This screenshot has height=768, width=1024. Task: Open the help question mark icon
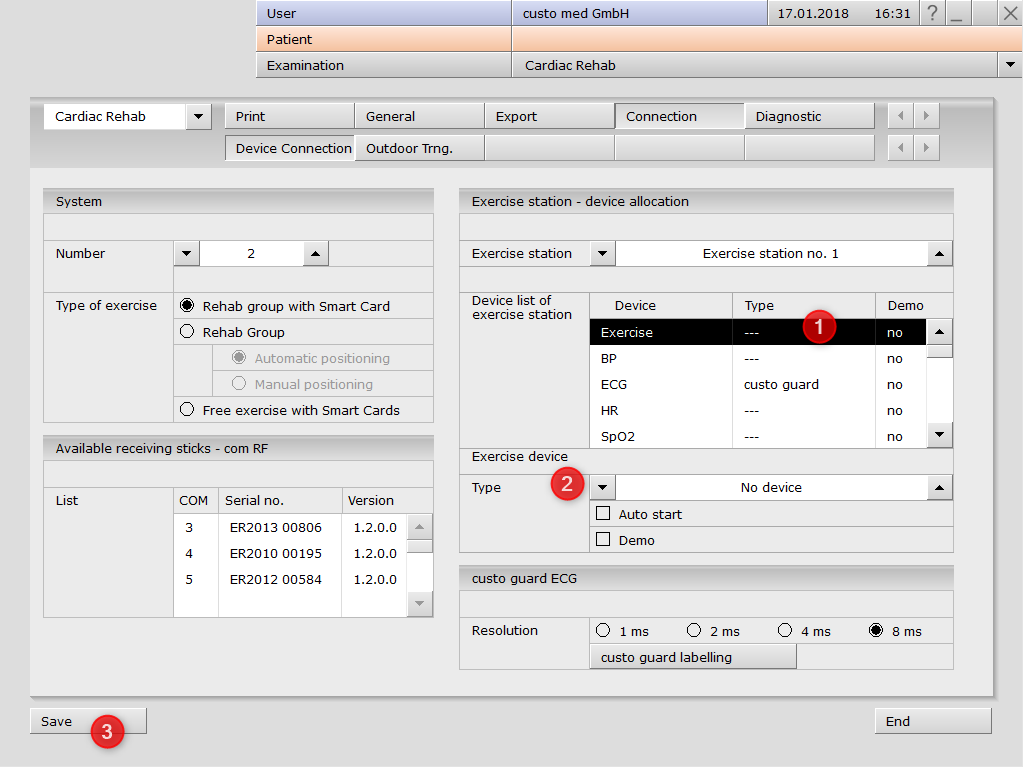click(x=932, y=13)
